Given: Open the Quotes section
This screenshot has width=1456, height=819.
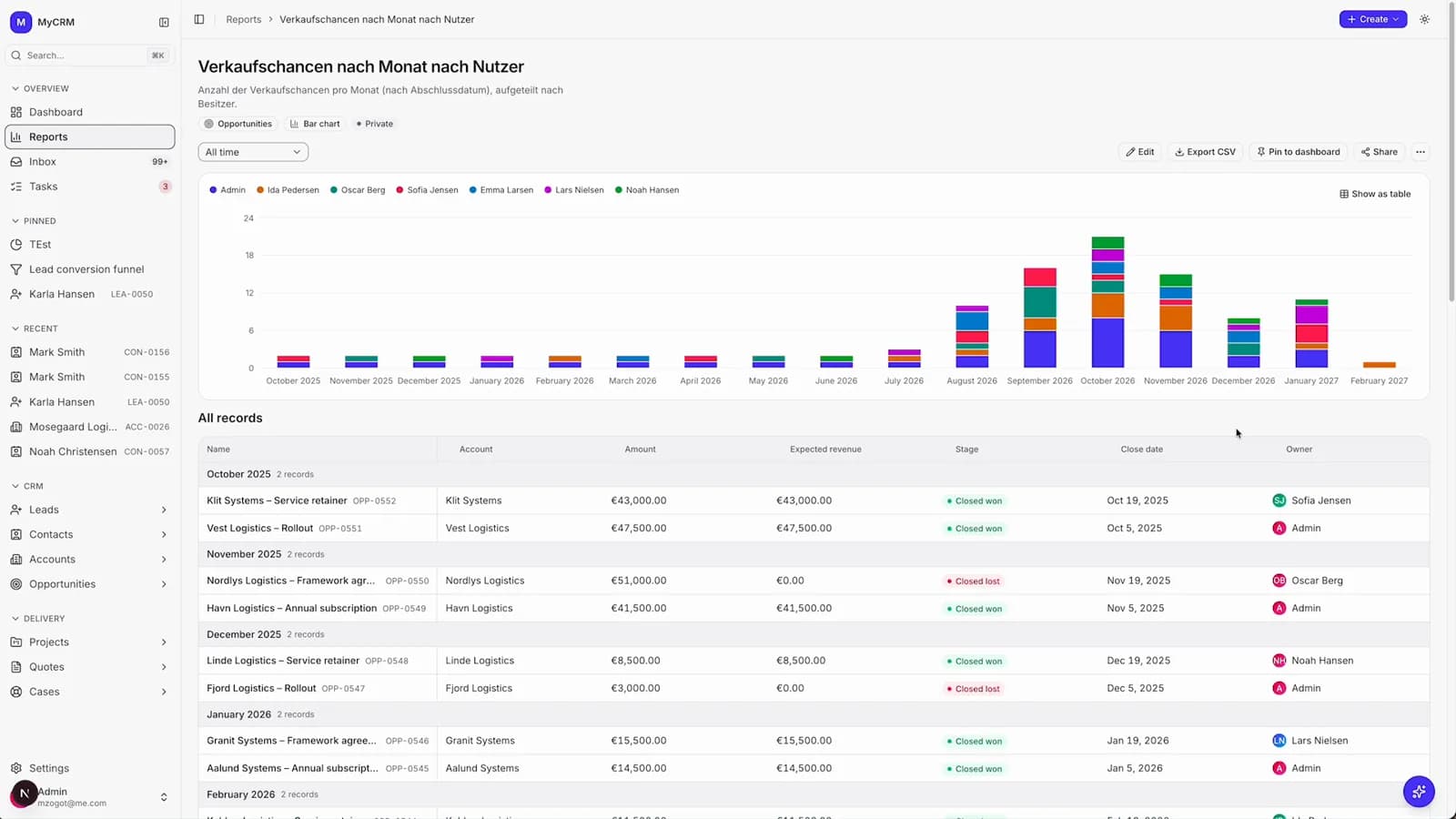Looking at the screenshot, I should (x=90, y=667).
